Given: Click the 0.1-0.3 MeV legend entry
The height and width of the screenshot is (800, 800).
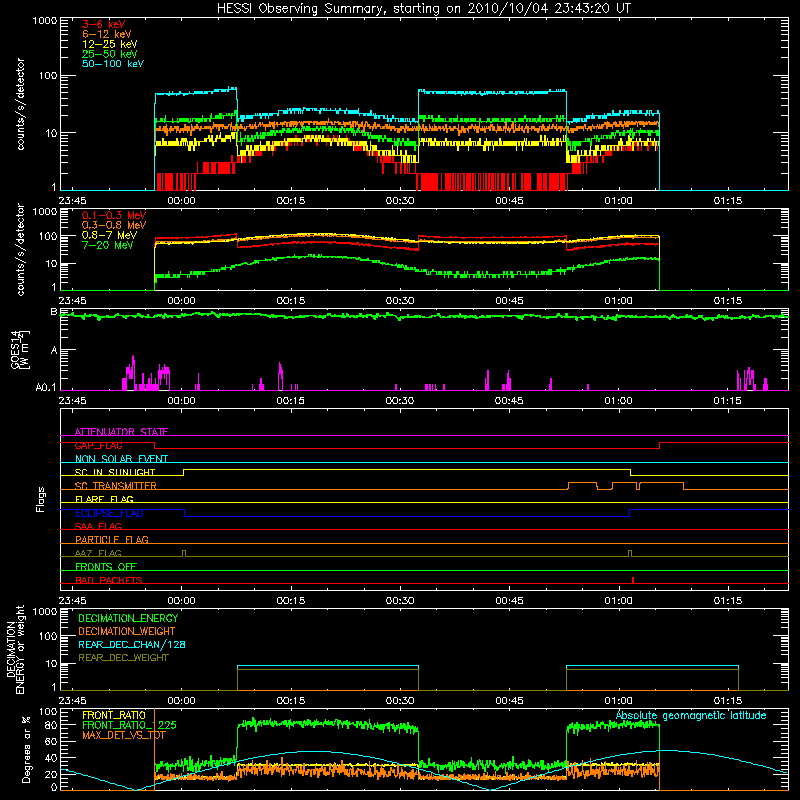Looking at the screenshot, I should (114, 215).
